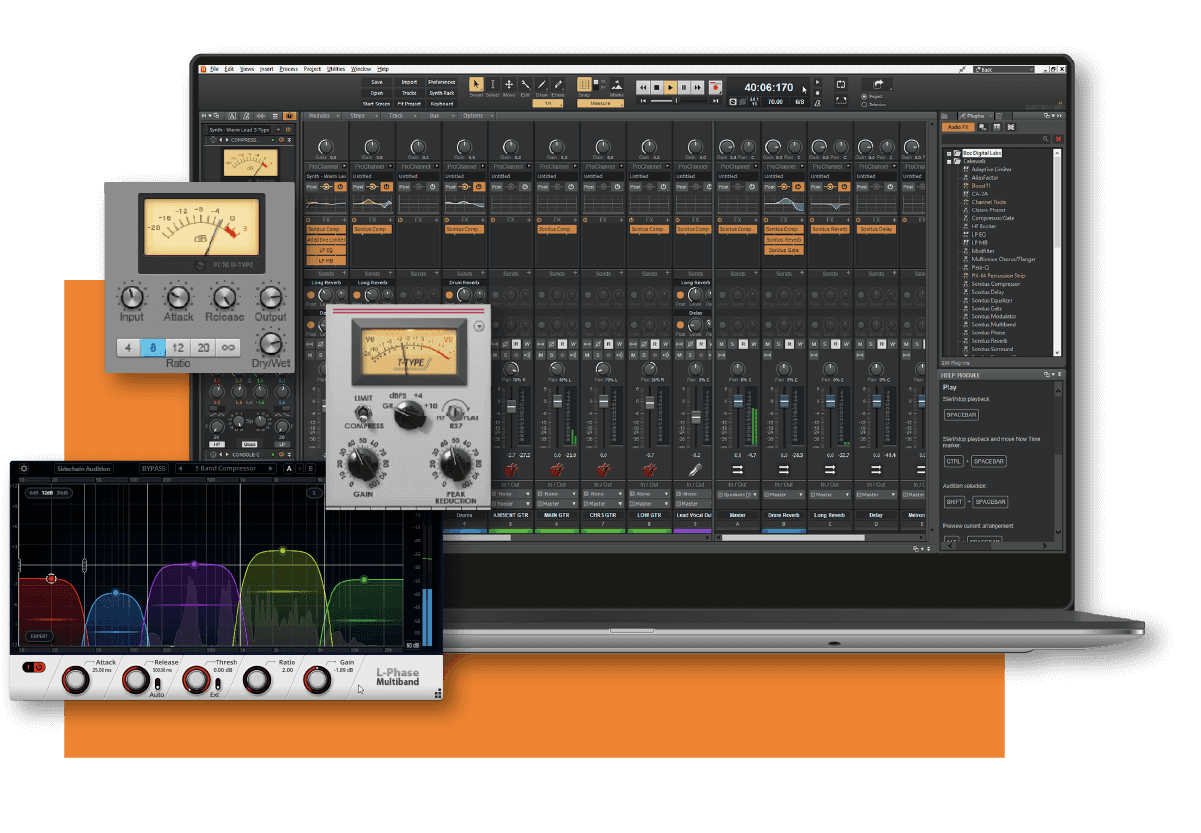Open the Speakers output dropdown on the console
This screenshot has width=1201, height=833.
coord(738,494)
